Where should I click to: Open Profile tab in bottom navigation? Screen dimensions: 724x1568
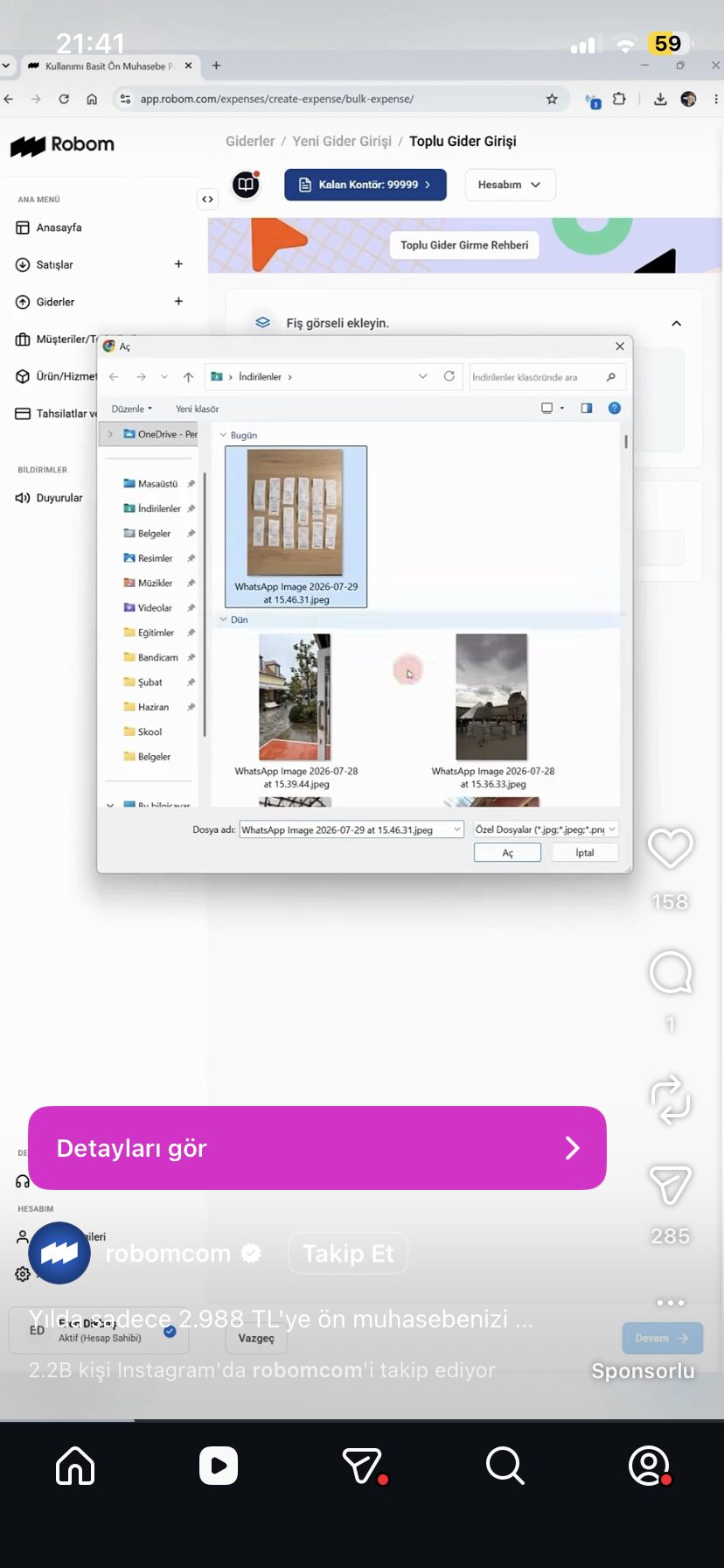pos(650,1465)
